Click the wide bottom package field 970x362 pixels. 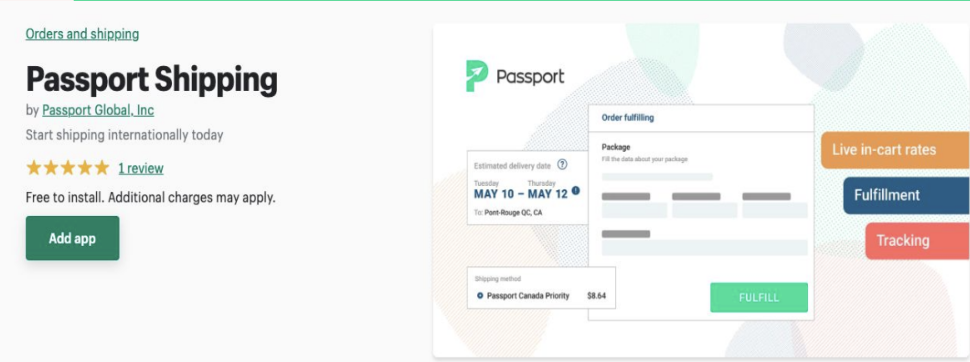pyautogui.click(x=705, y=248)
